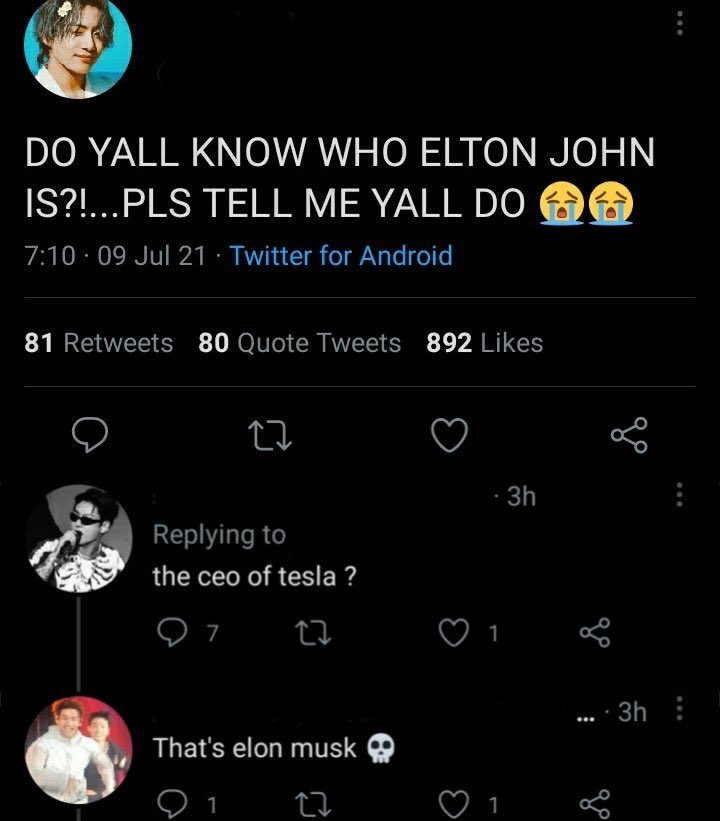Screen dimensions: 720x821
Task: Like the Elton John tweet
Action: pyautogui.click(x=449, y=434)
